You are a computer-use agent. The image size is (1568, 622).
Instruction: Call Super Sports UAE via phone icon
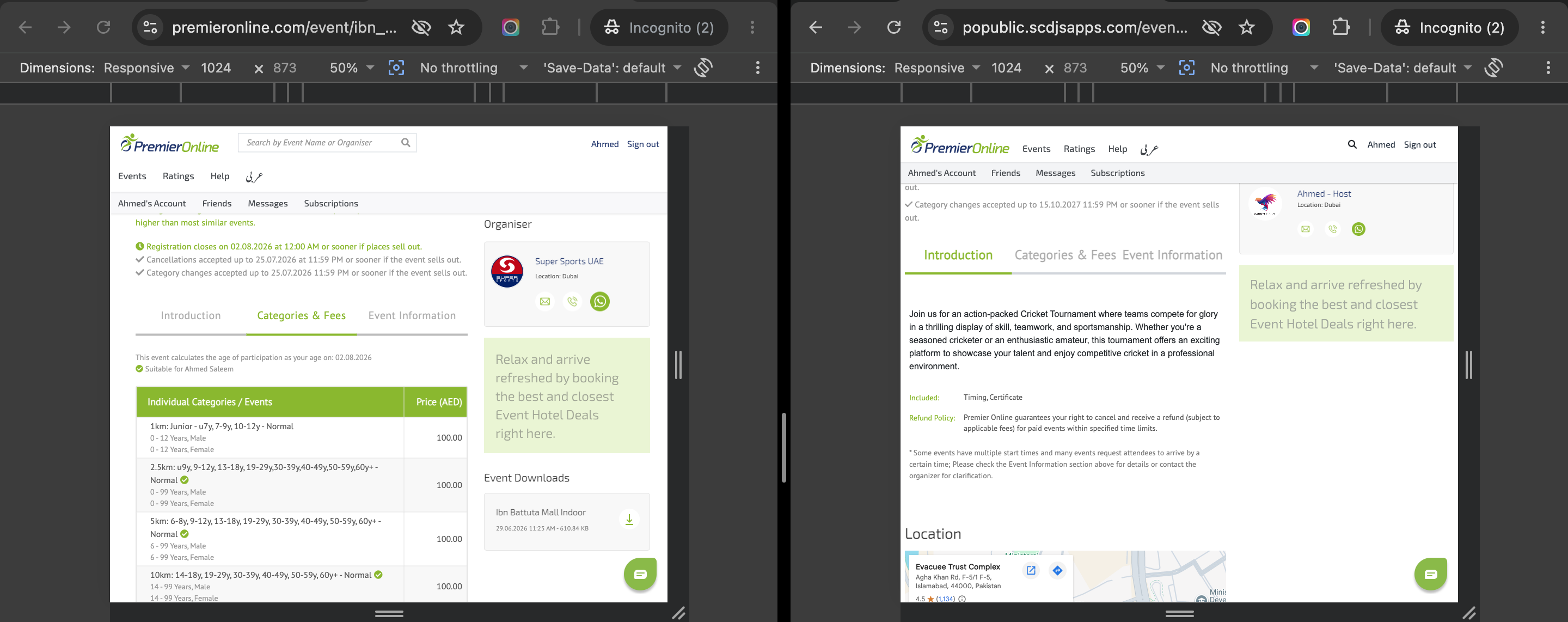tap(572, 302)
